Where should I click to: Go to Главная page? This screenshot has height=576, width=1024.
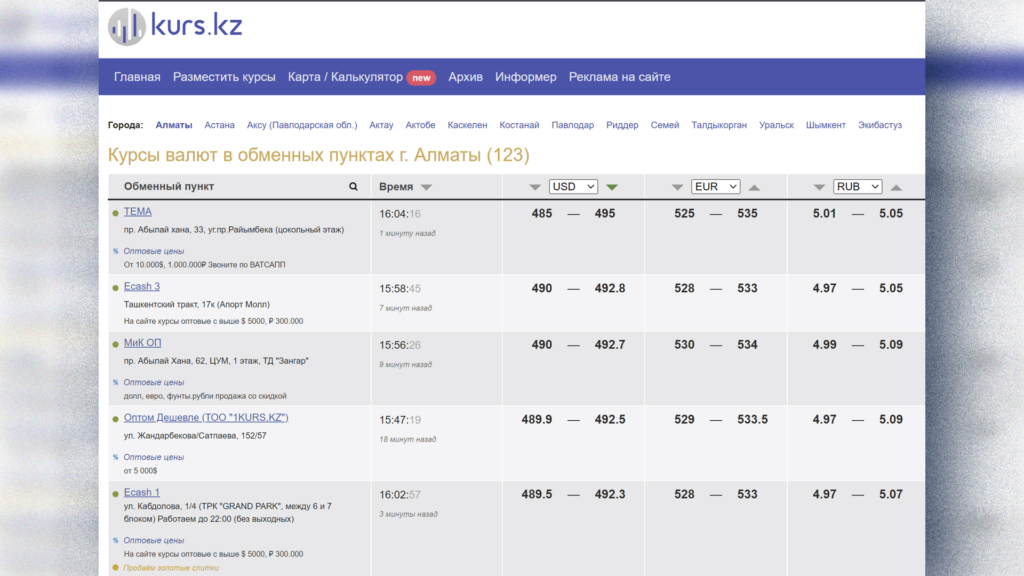[x=137, y=77]
